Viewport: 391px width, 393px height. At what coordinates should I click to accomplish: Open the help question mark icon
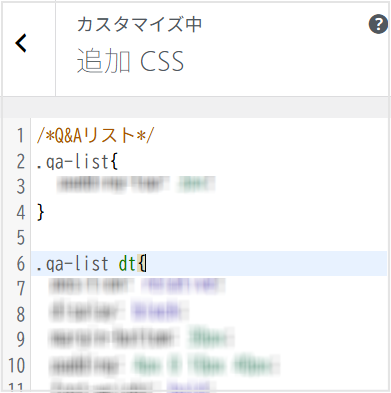pyautogui.click(x=378, y=24)
